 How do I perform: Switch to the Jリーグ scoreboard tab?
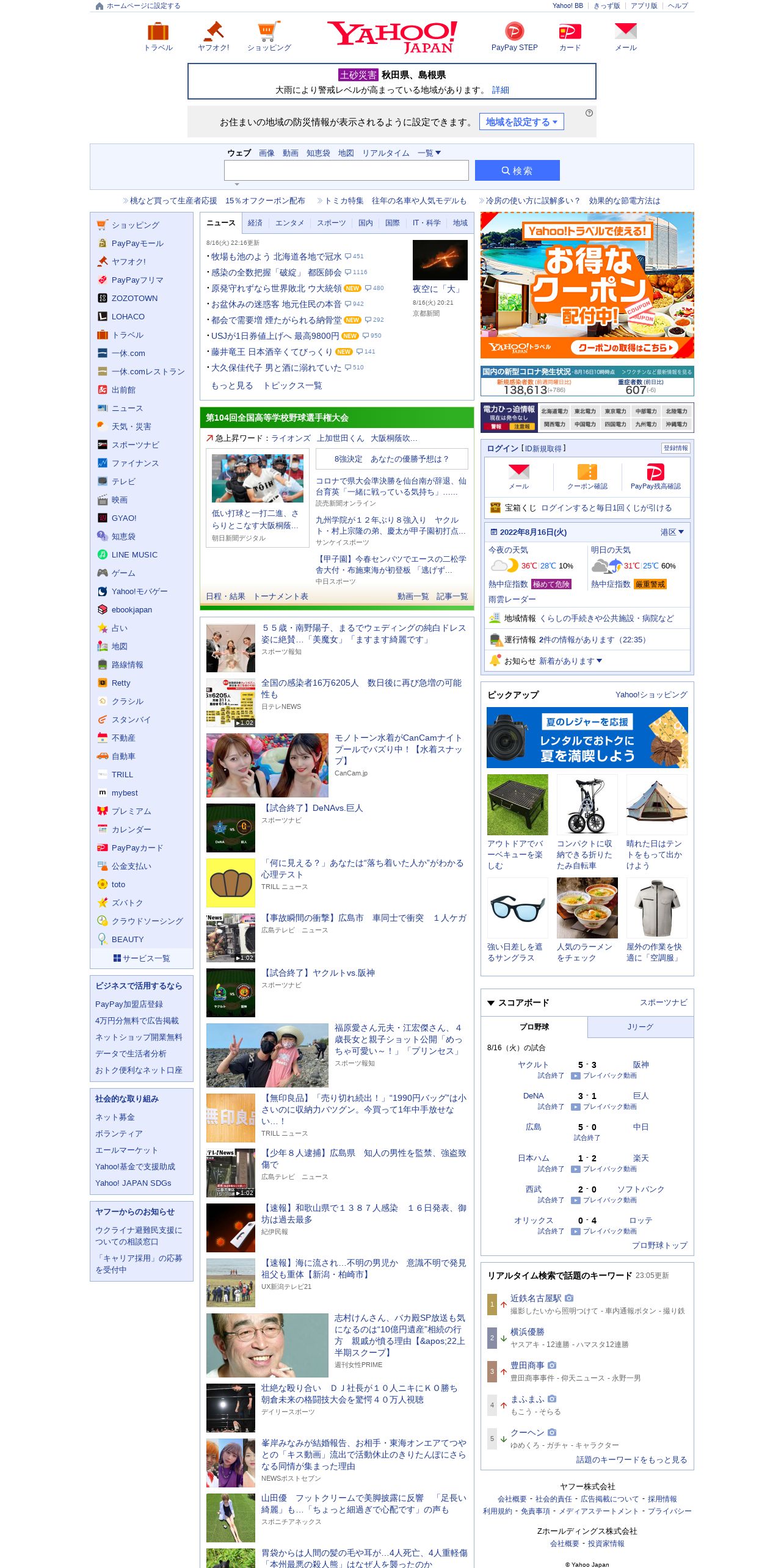[640, 1027]
